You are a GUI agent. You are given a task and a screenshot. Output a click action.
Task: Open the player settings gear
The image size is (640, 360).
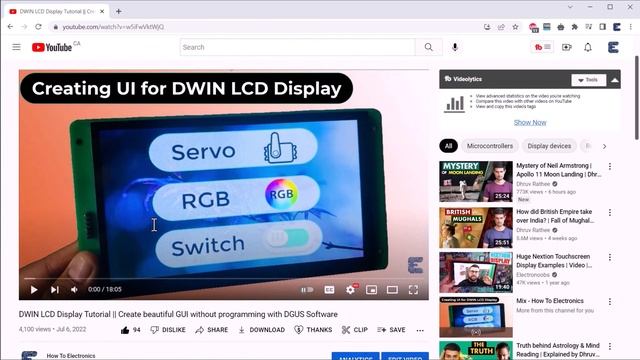pos(350,290)
